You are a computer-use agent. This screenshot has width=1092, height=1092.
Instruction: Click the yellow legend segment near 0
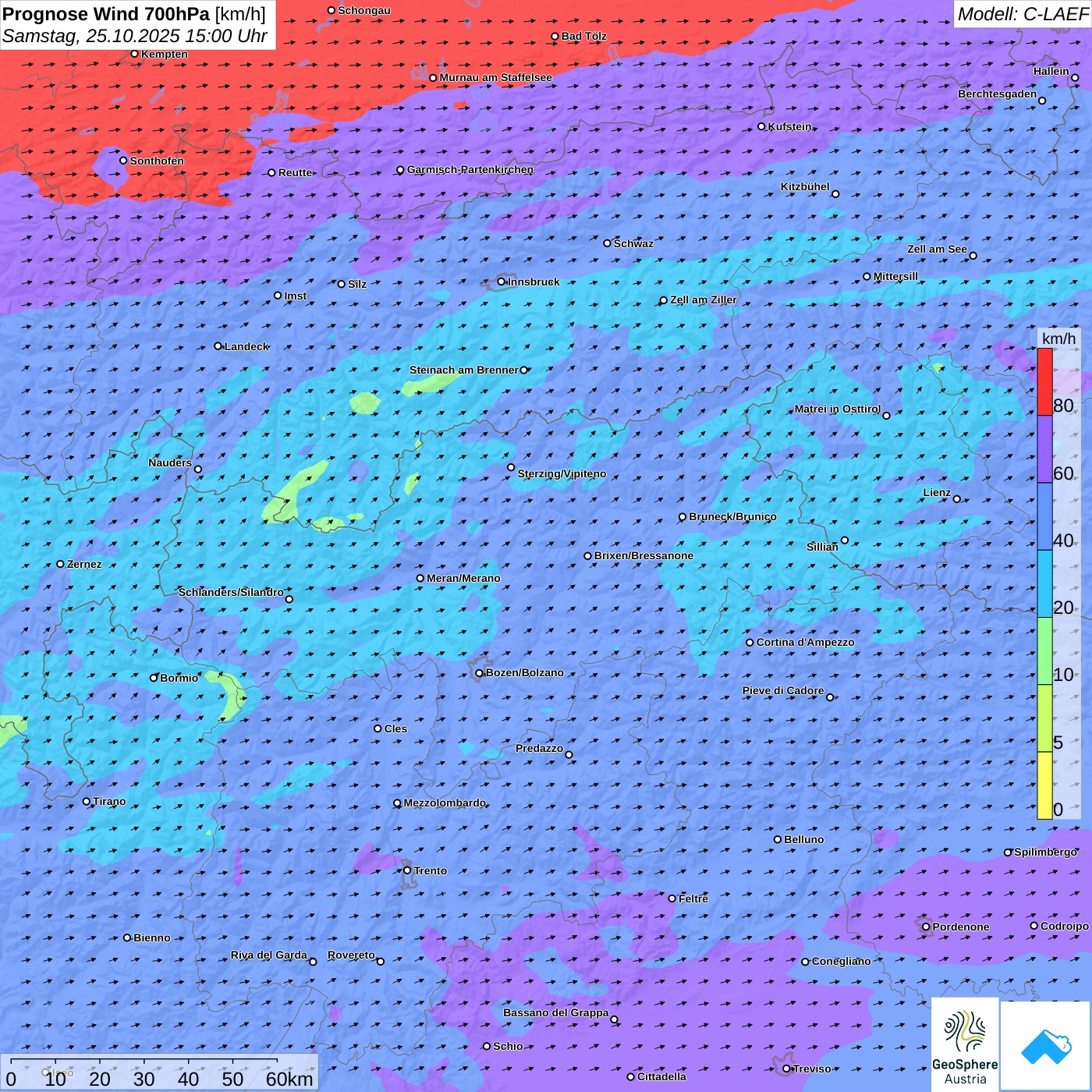click(x=1044, y=785)
